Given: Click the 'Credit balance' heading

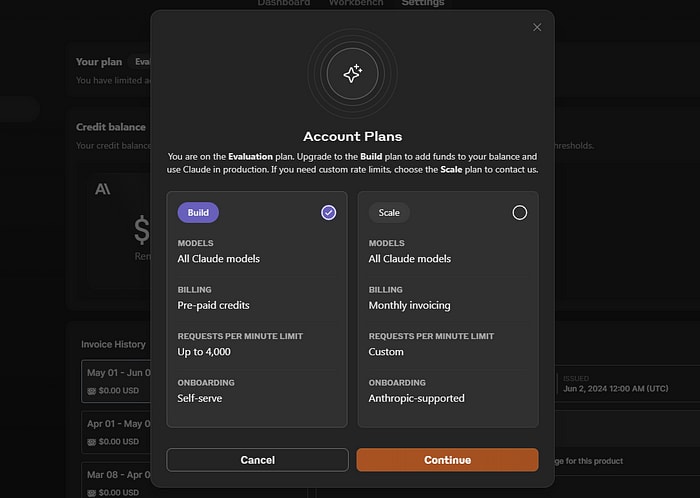Looking at the screenshot, I should coord(111,127).
